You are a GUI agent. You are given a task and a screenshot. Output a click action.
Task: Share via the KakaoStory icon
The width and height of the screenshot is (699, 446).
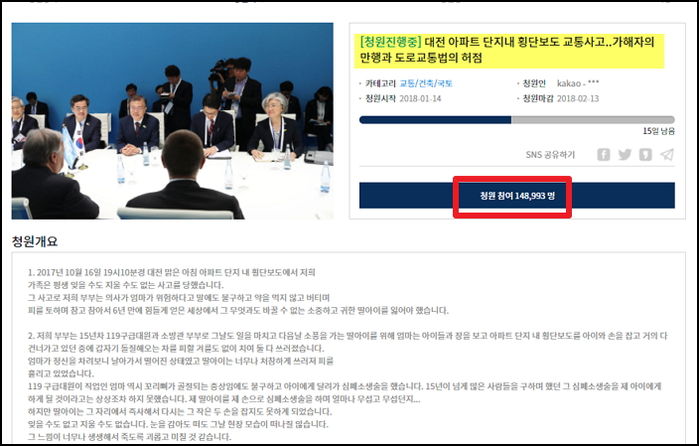click(646, 155)
